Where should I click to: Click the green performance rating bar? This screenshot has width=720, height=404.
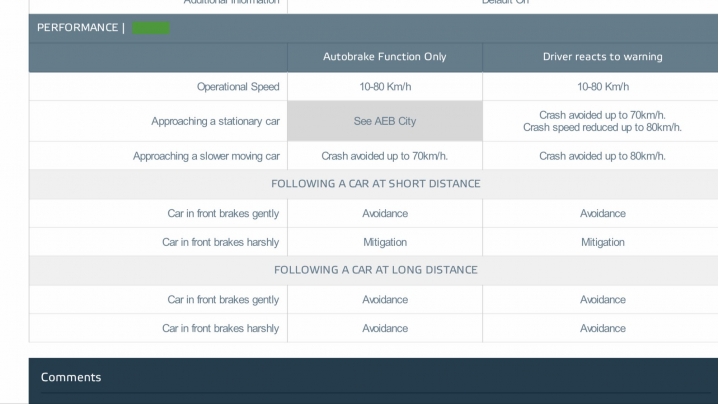(x=151, y=28)
